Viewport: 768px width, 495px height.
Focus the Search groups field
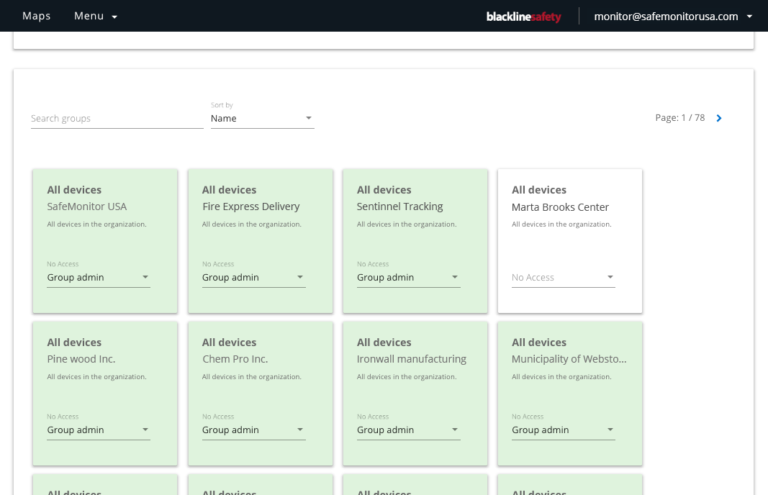117,118
